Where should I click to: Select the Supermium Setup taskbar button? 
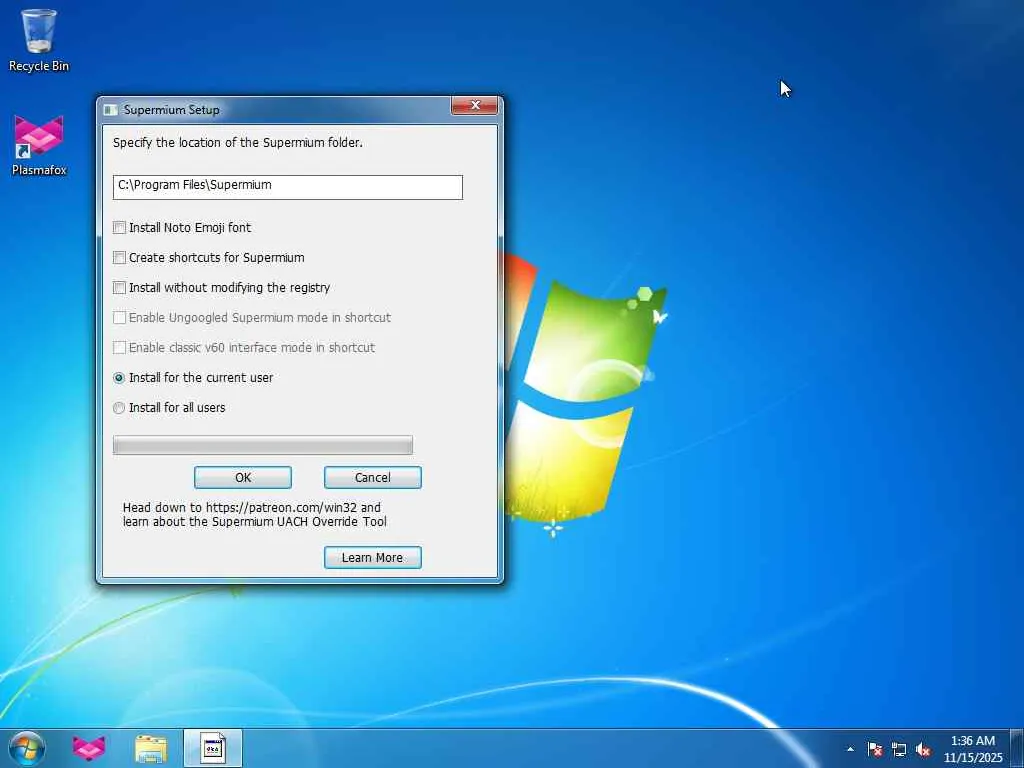pos(213,748)
